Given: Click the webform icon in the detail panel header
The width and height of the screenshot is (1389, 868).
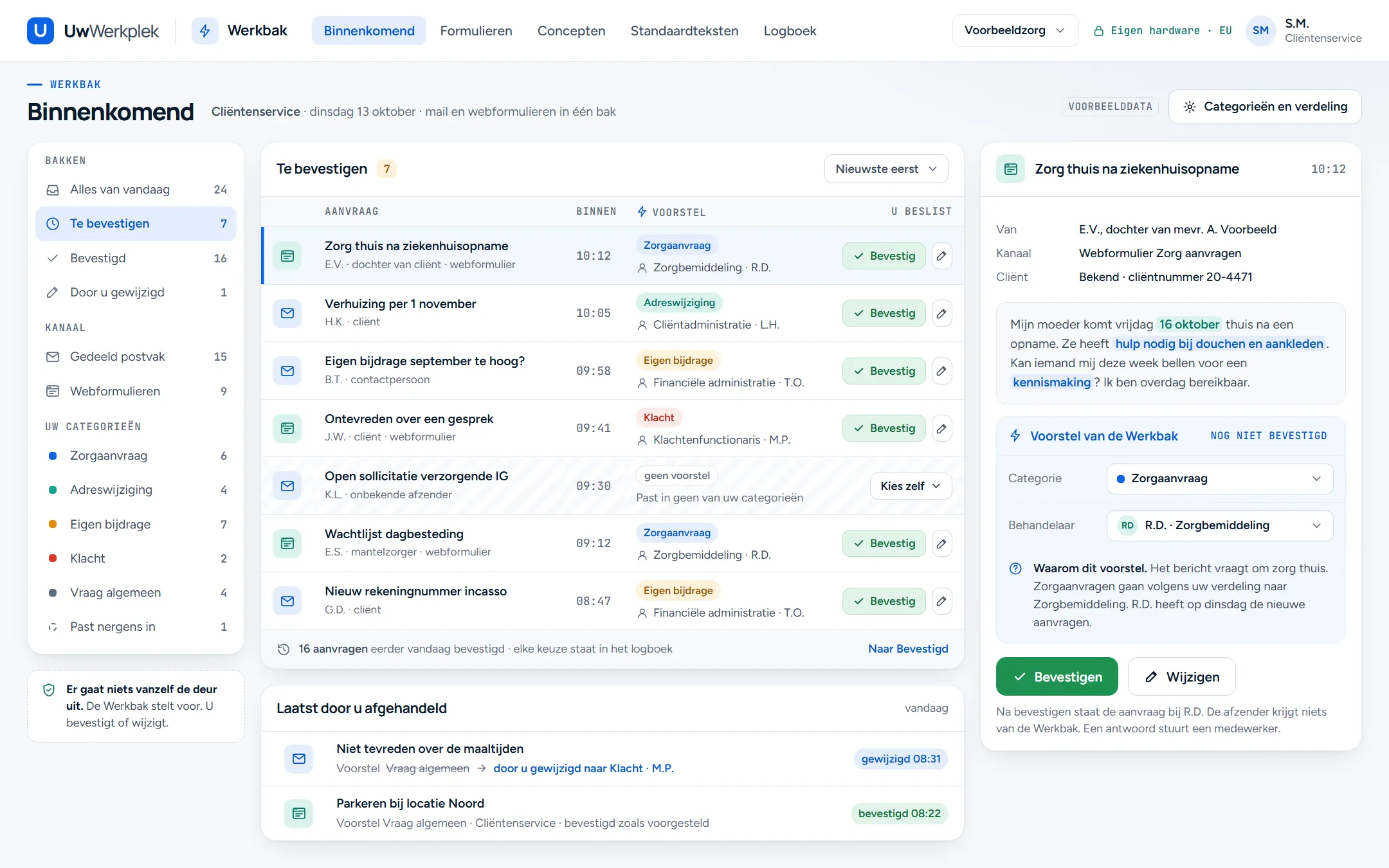Looking at the screenshot, I should pyautogui.click(x=1010, y=169).
